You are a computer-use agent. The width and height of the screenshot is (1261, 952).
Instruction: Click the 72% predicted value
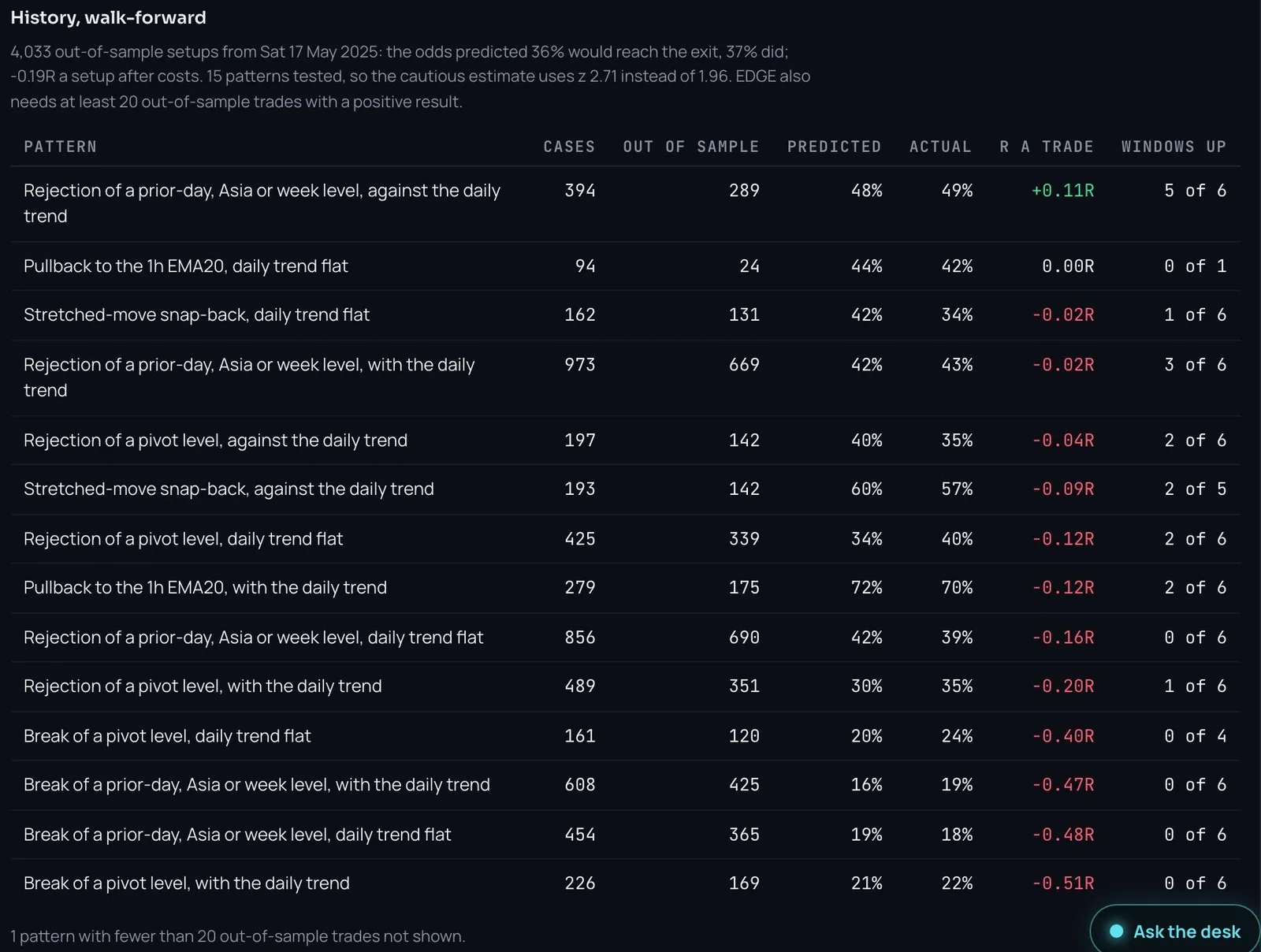pyautogui.click(x=866, y=588)
